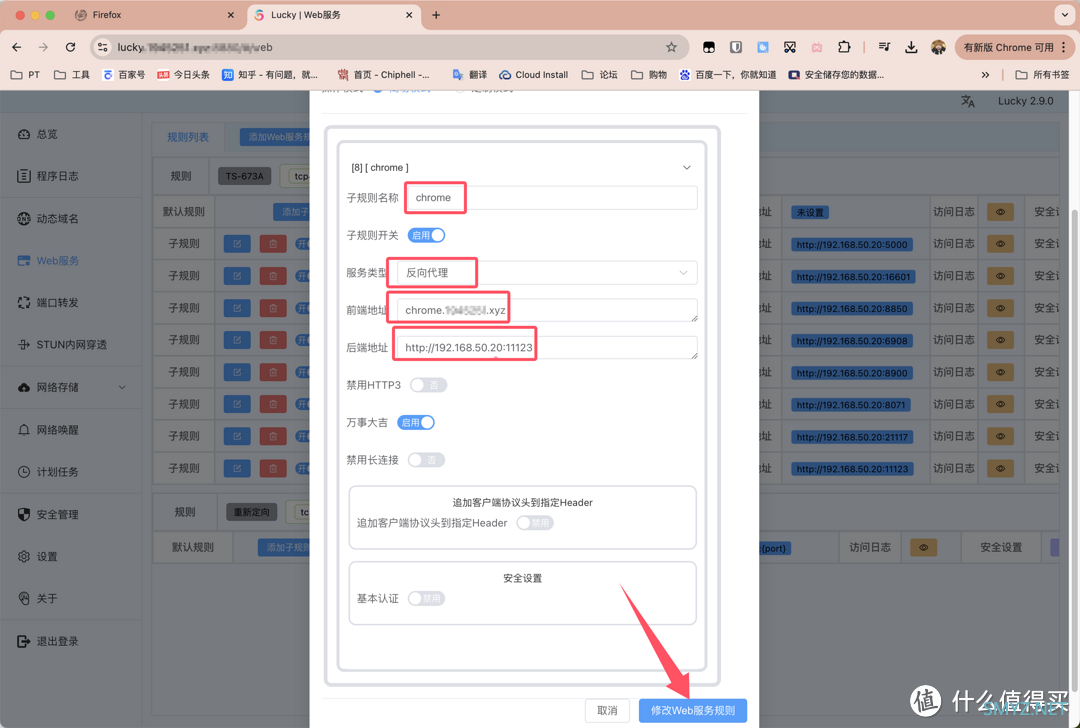Open the 工具 bookmarks folder
The image size is (1080, 728).
(x=72, y=74)
